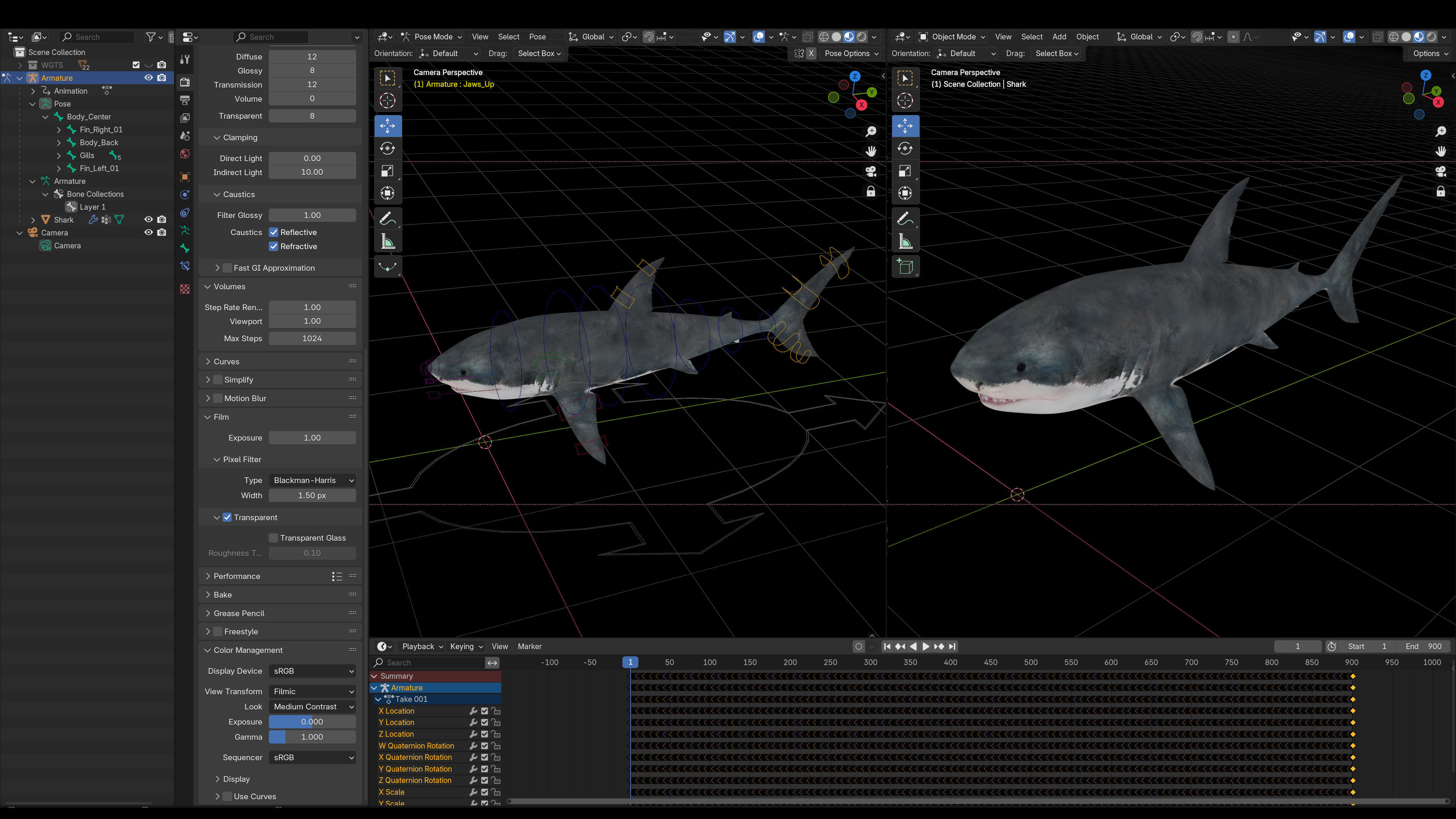Image resolution: width=1456 pixels, height=819 pixels.
Task: Open the Render properties tab
Action: click(x=185, y=82)
